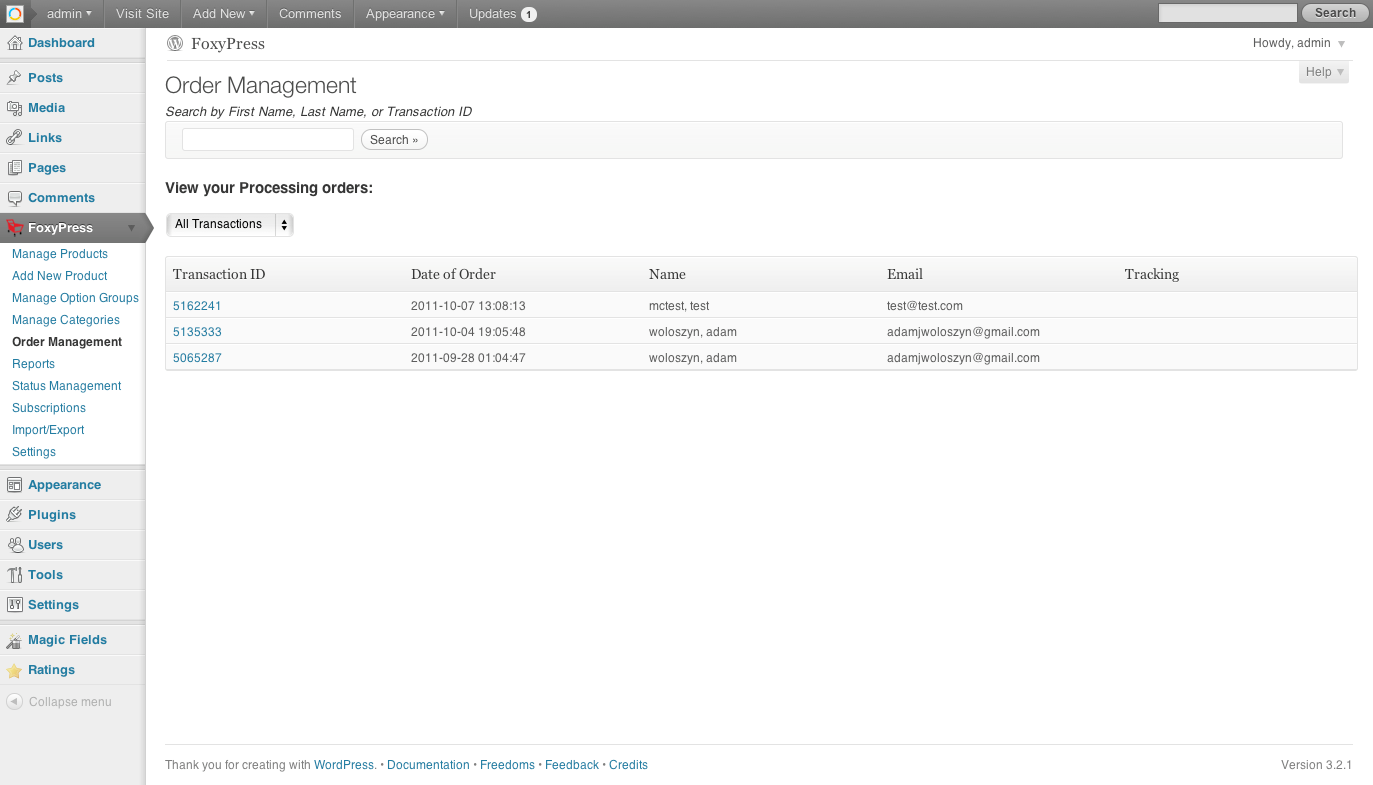Image resolution: width=1373 pixels, height=785 pixels.
Task: Open the Documentation footer link
Action: (x=428, y=765)
